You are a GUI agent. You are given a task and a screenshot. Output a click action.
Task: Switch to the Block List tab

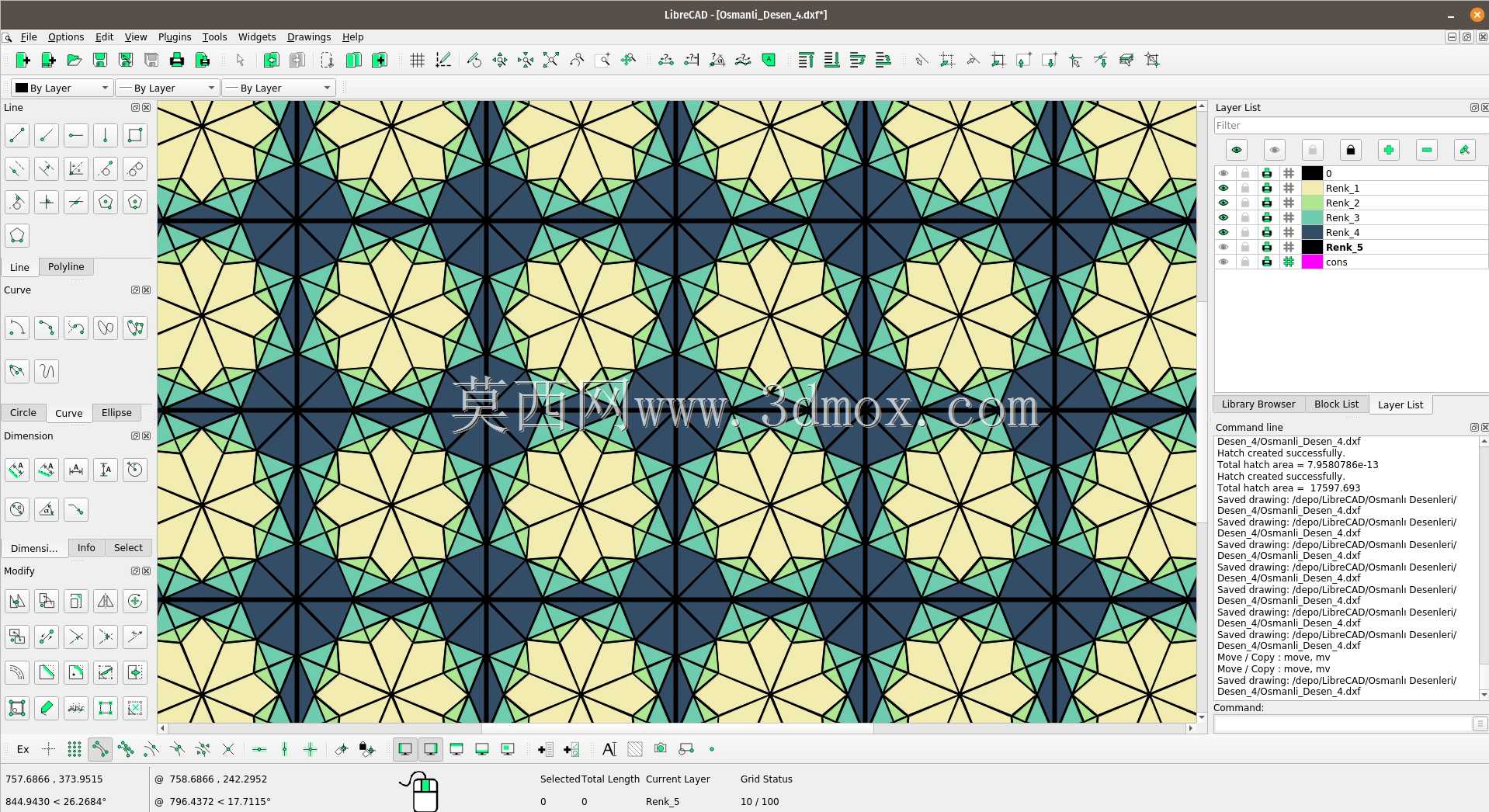pyautogui.click(x=1336, y=404)
